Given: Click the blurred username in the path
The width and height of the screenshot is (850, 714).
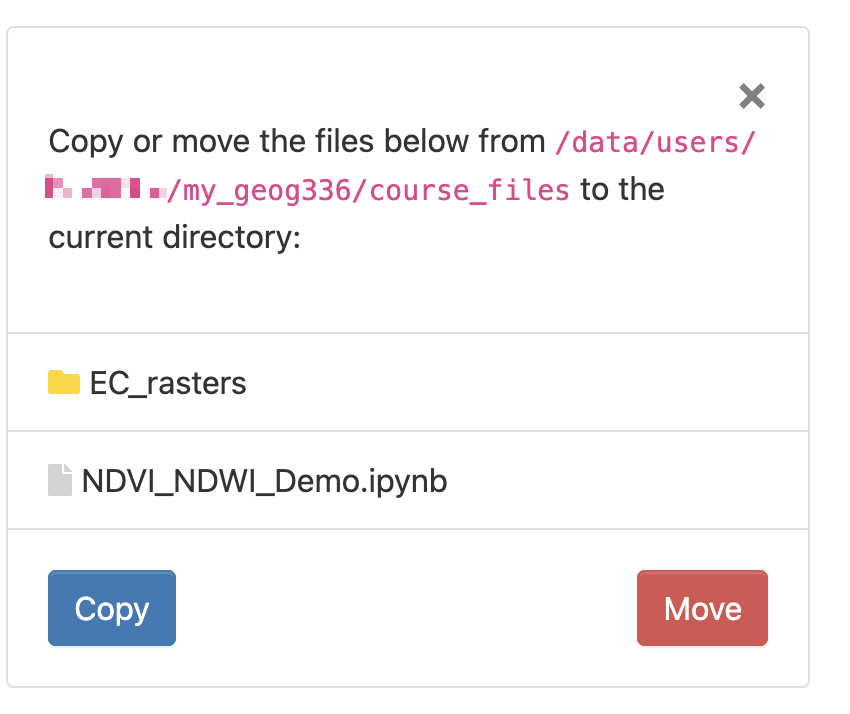Looking at the screenshot, I should click(x=106, y=188).
